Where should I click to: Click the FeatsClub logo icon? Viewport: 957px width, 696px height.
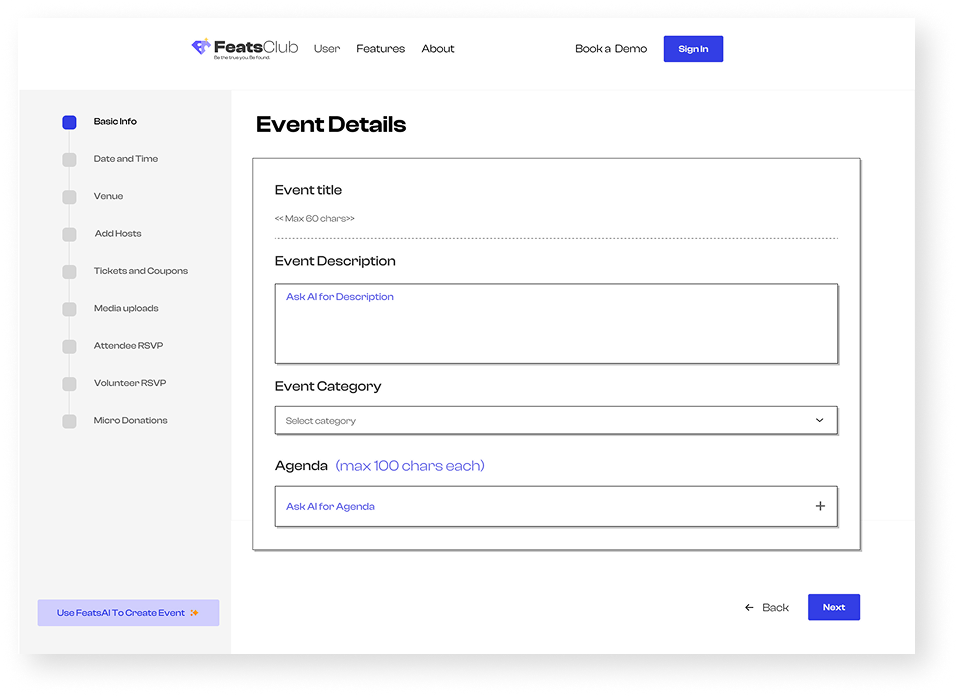click(x=201, y=47)
